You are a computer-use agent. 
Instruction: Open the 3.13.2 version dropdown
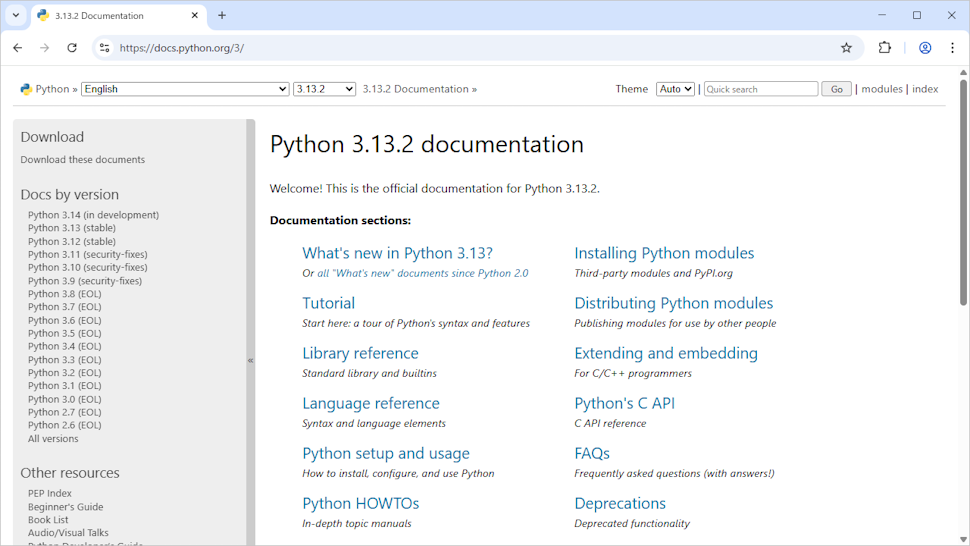coord(324,89)
